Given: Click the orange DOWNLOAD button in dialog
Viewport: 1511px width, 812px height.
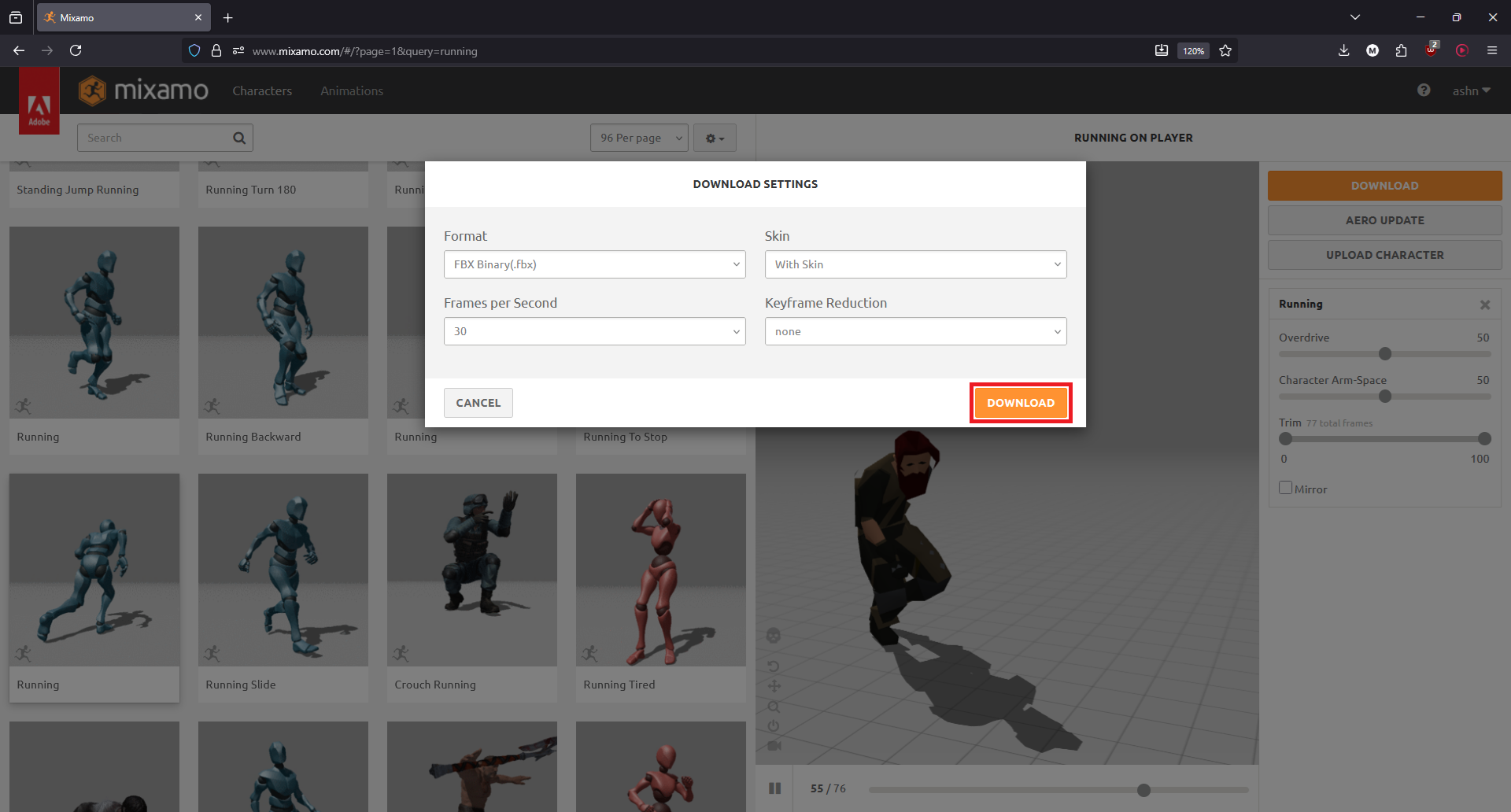Looking at the screenshot, I should (1021, 403).
